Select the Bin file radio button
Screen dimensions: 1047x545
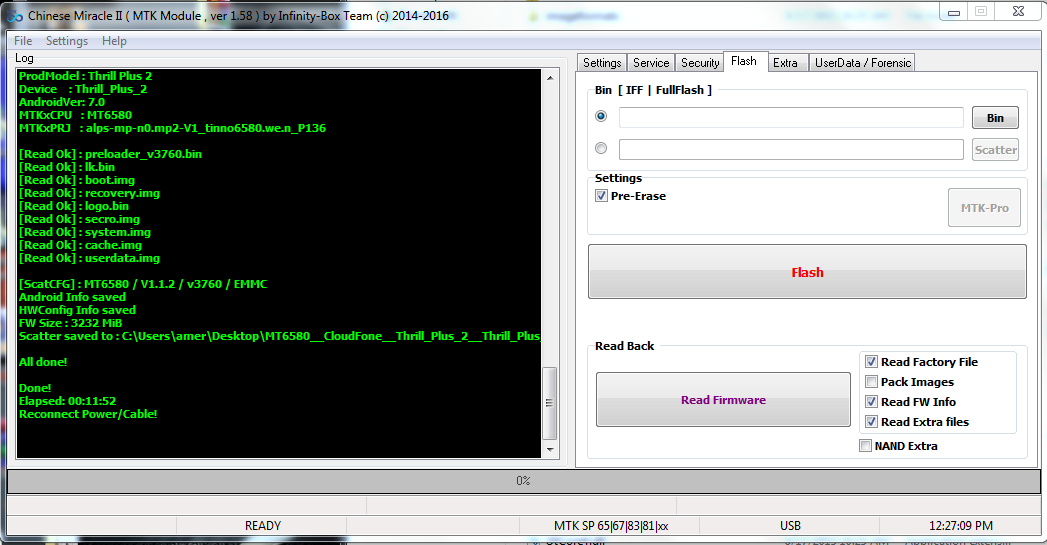pos(601,116)
